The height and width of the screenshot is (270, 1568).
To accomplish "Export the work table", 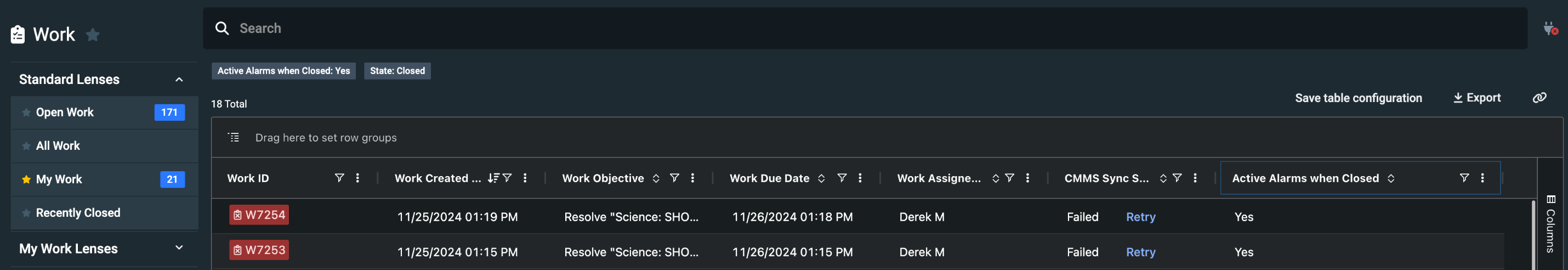I will (1476, 98).
